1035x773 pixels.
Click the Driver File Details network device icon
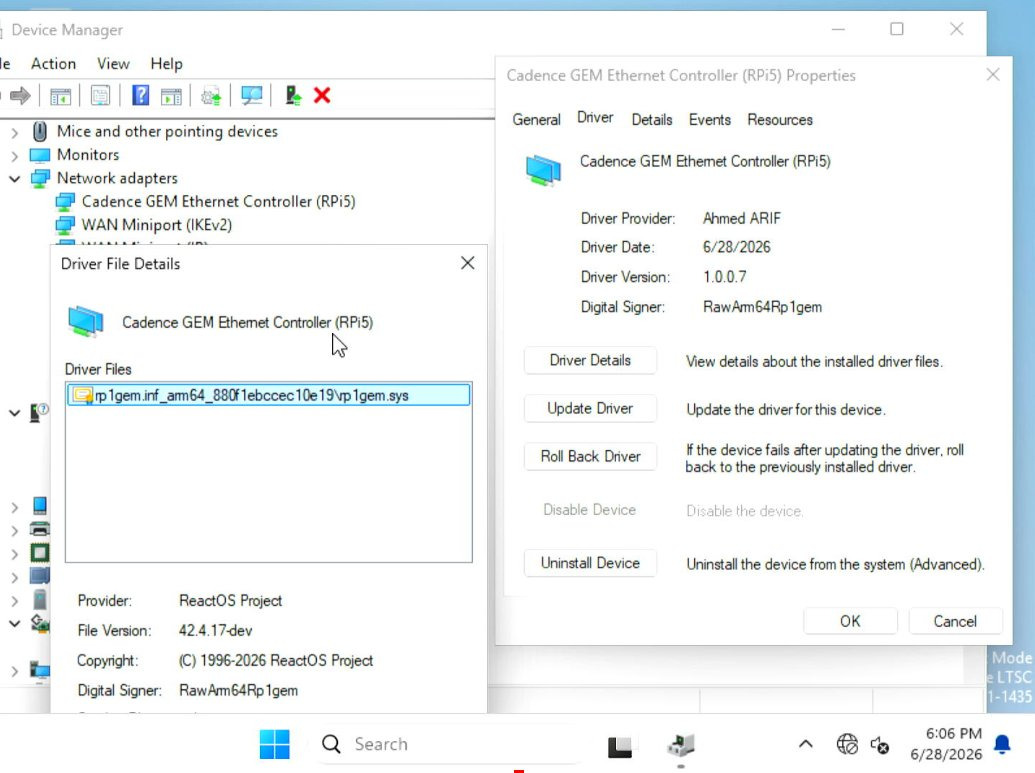pos(86,321)
